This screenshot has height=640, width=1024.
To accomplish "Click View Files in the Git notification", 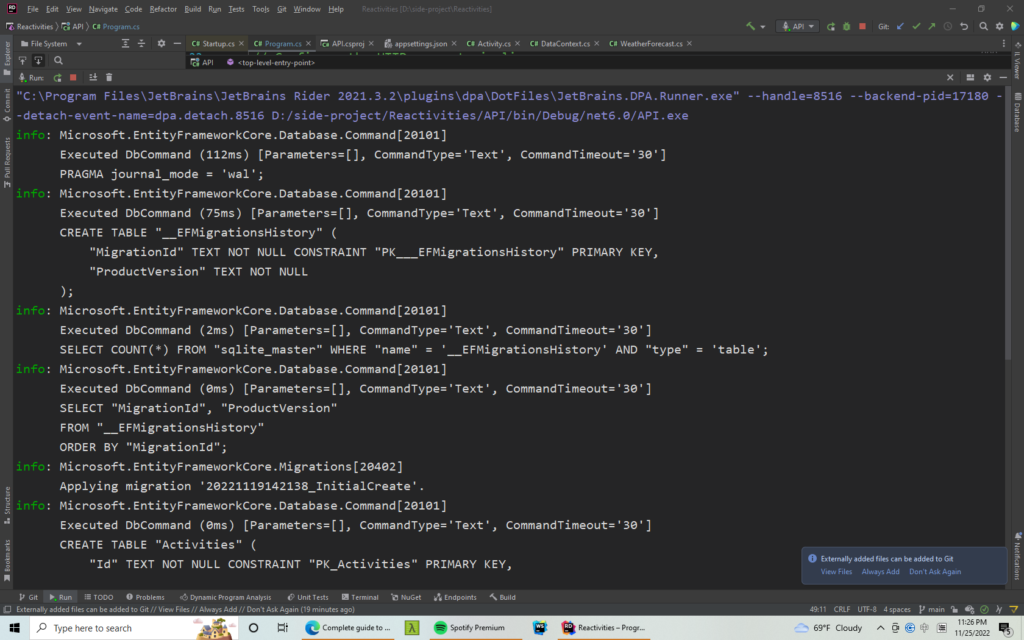I will [x=836, y=572].
